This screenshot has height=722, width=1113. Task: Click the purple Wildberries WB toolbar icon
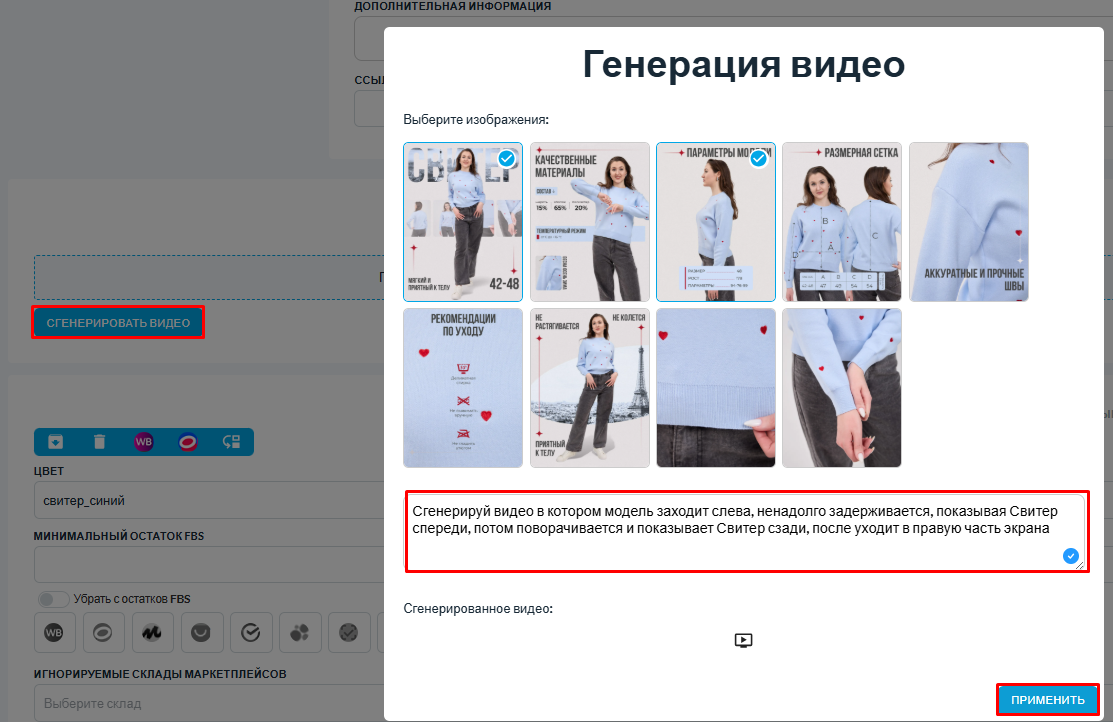coord(144,441)
